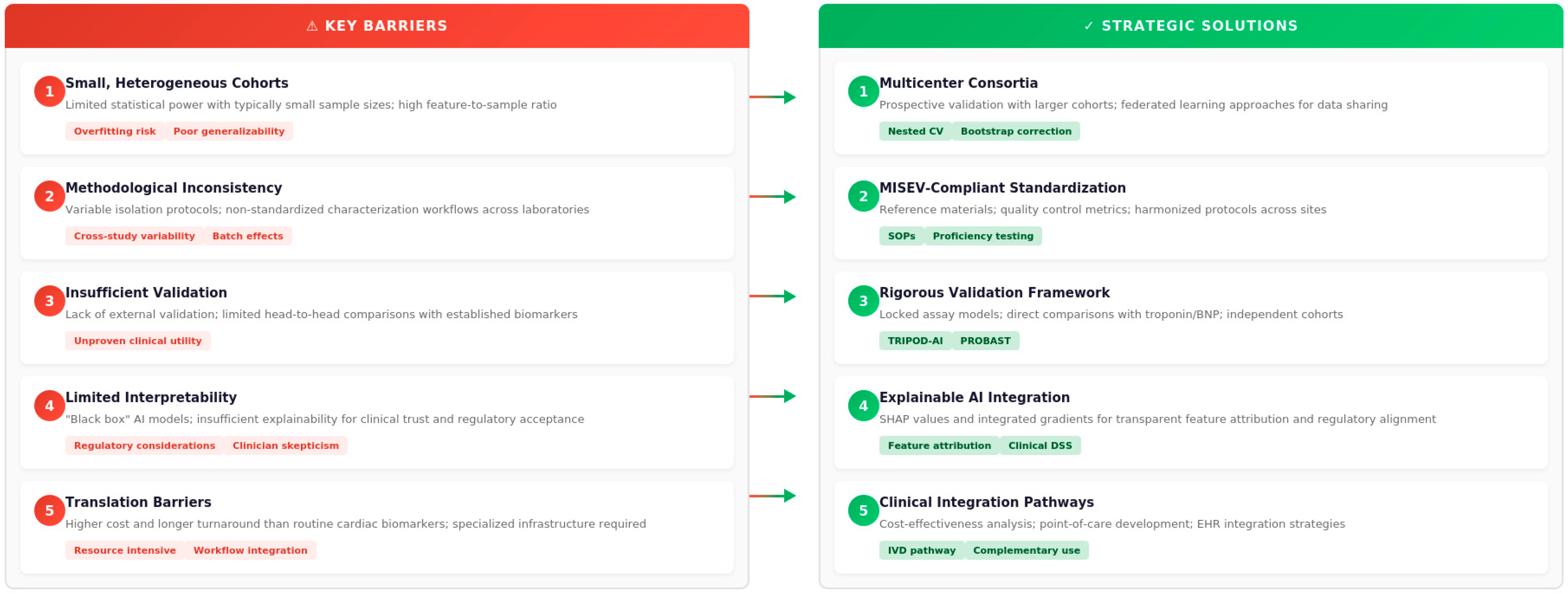
Task: Open the Translation Barriers card title
Action: tap(138, 502)
